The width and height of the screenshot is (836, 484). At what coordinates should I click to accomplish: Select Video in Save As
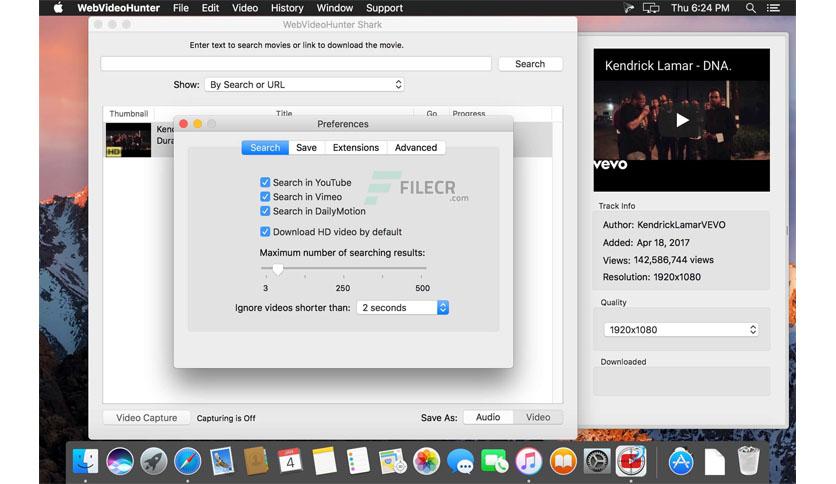[538, 417]
